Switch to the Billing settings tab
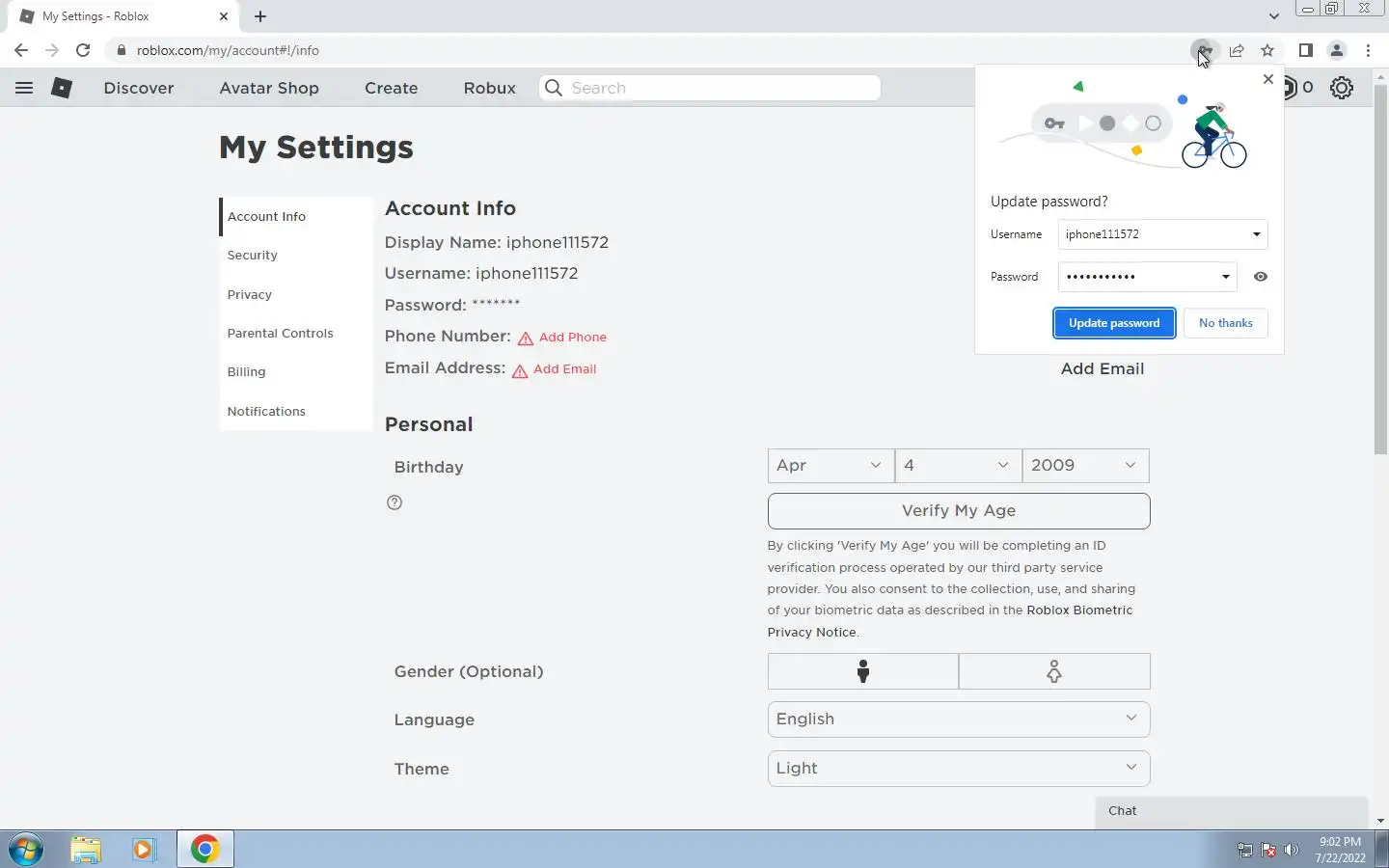This screenshot has height=868, width=1389. pos(295,372)
